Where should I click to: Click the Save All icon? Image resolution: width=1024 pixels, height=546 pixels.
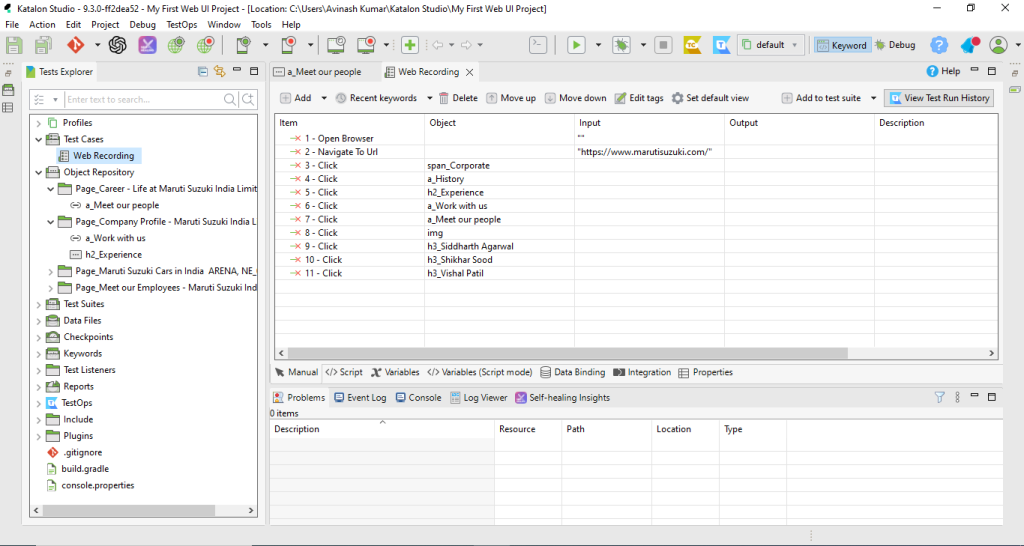[43, 45]
